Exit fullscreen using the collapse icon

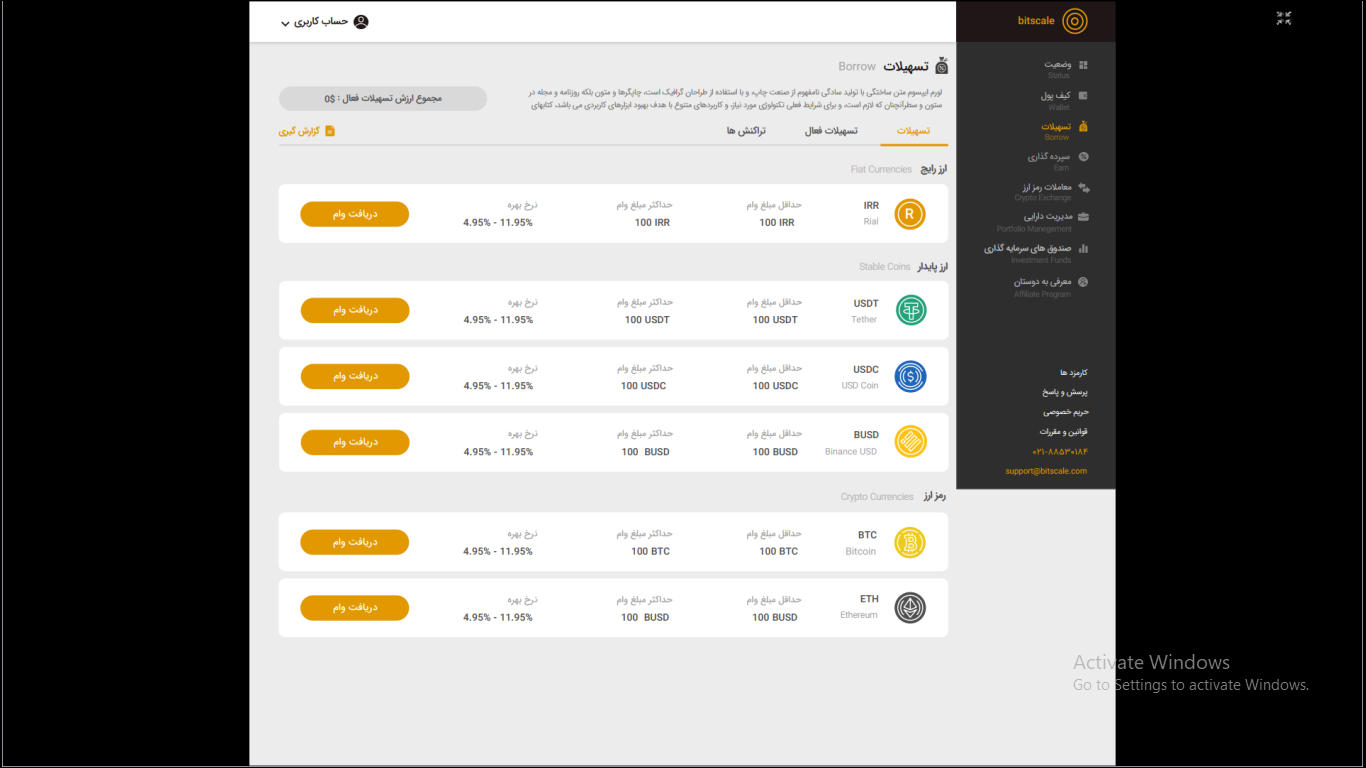pos(1284,18)
